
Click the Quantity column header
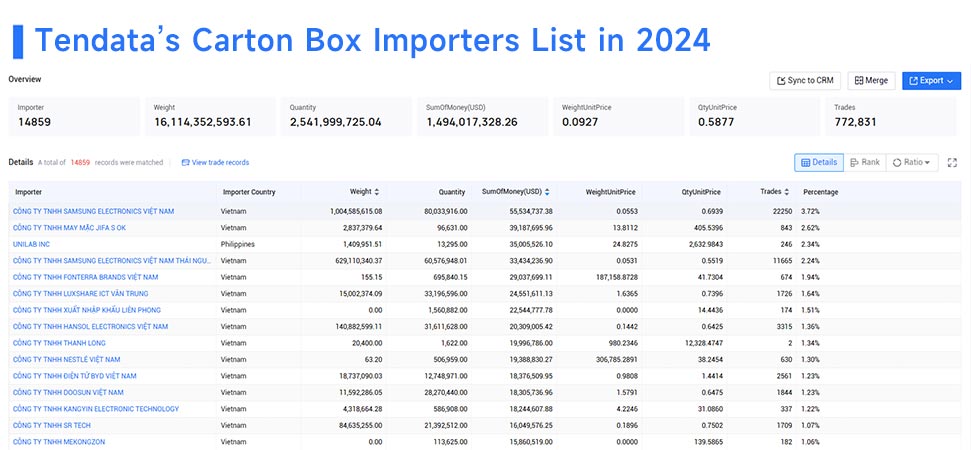point(451,192)
